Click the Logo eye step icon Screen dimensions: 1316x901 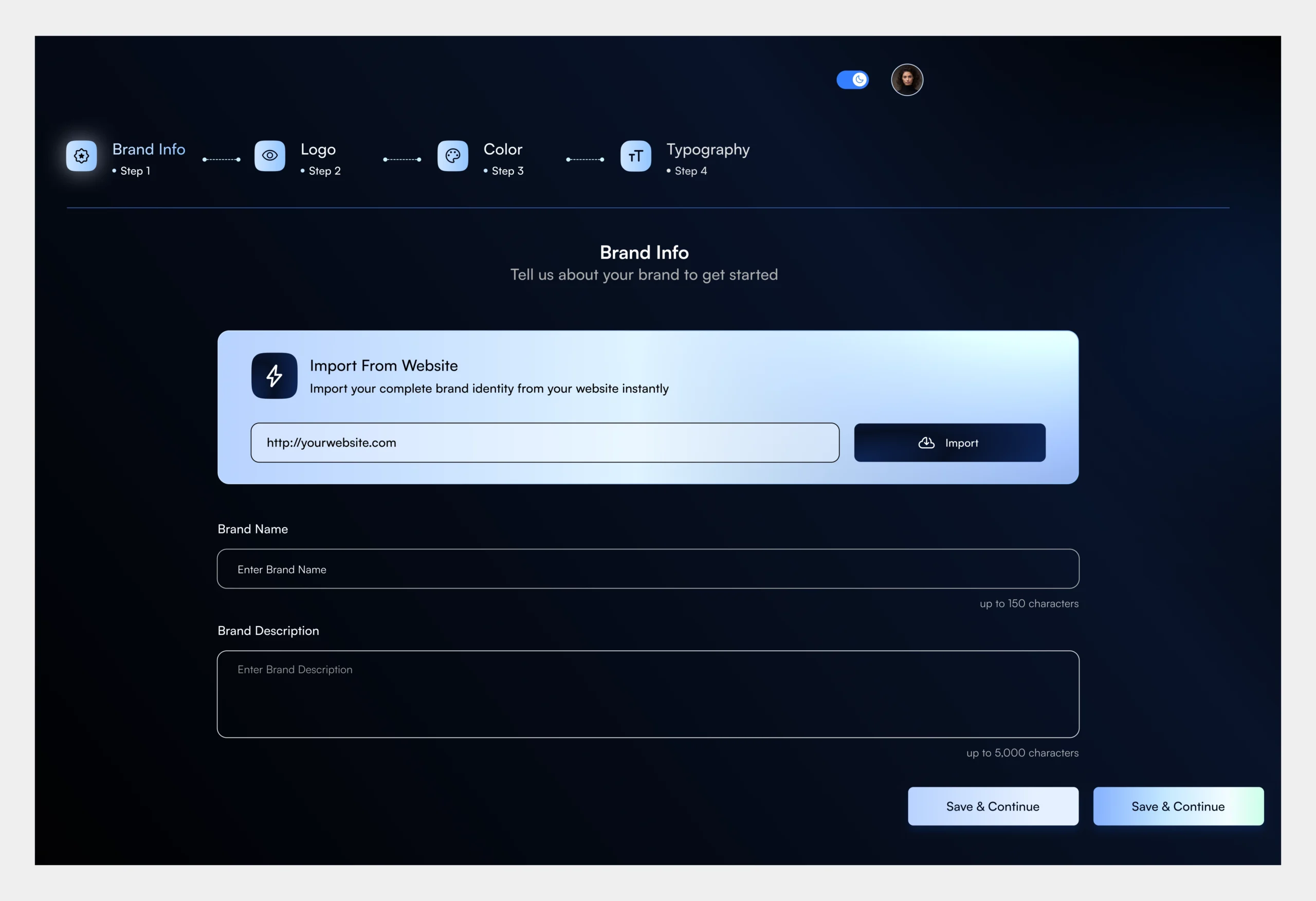[269, 156]
